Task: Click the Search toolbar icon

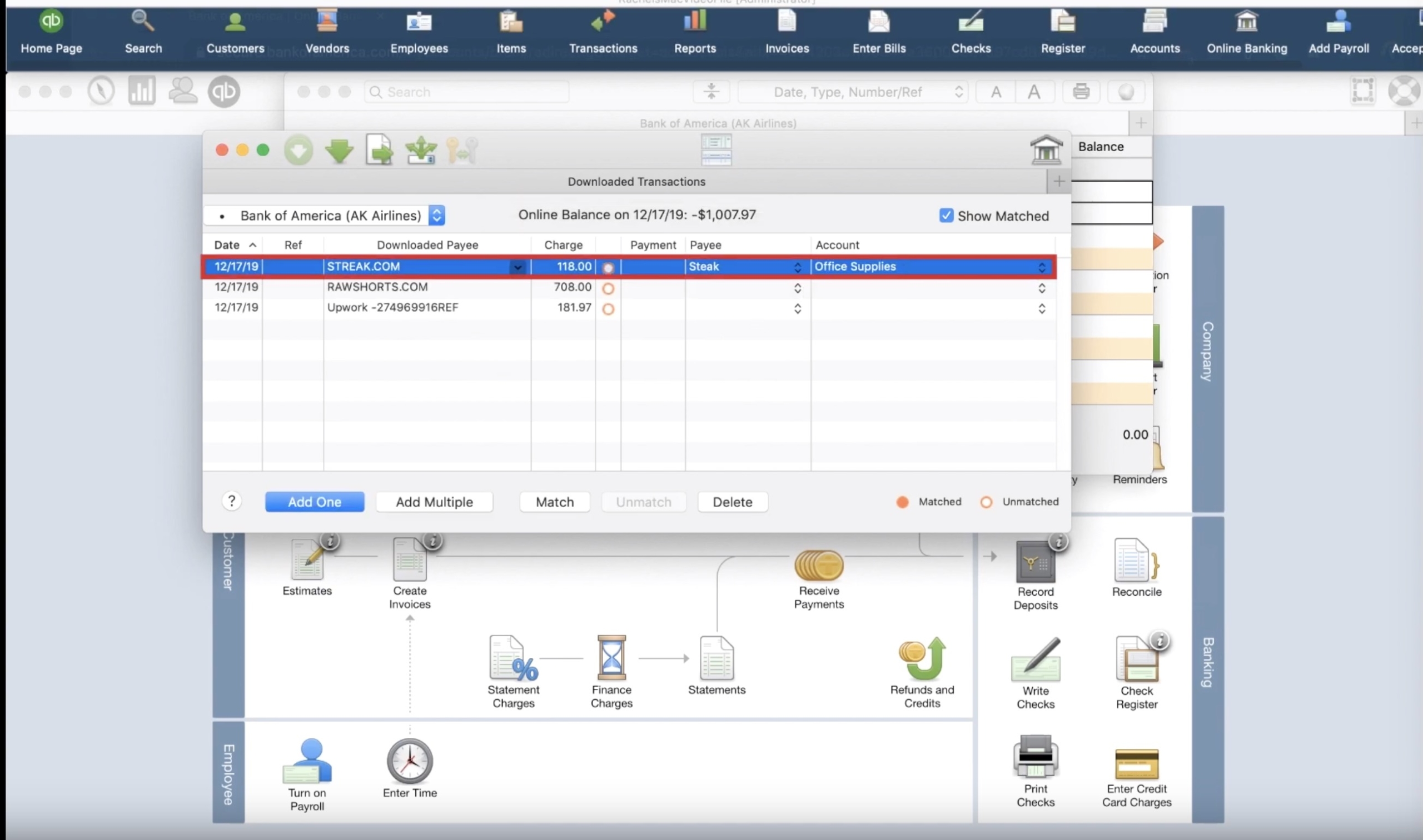Action: (143, 31)
